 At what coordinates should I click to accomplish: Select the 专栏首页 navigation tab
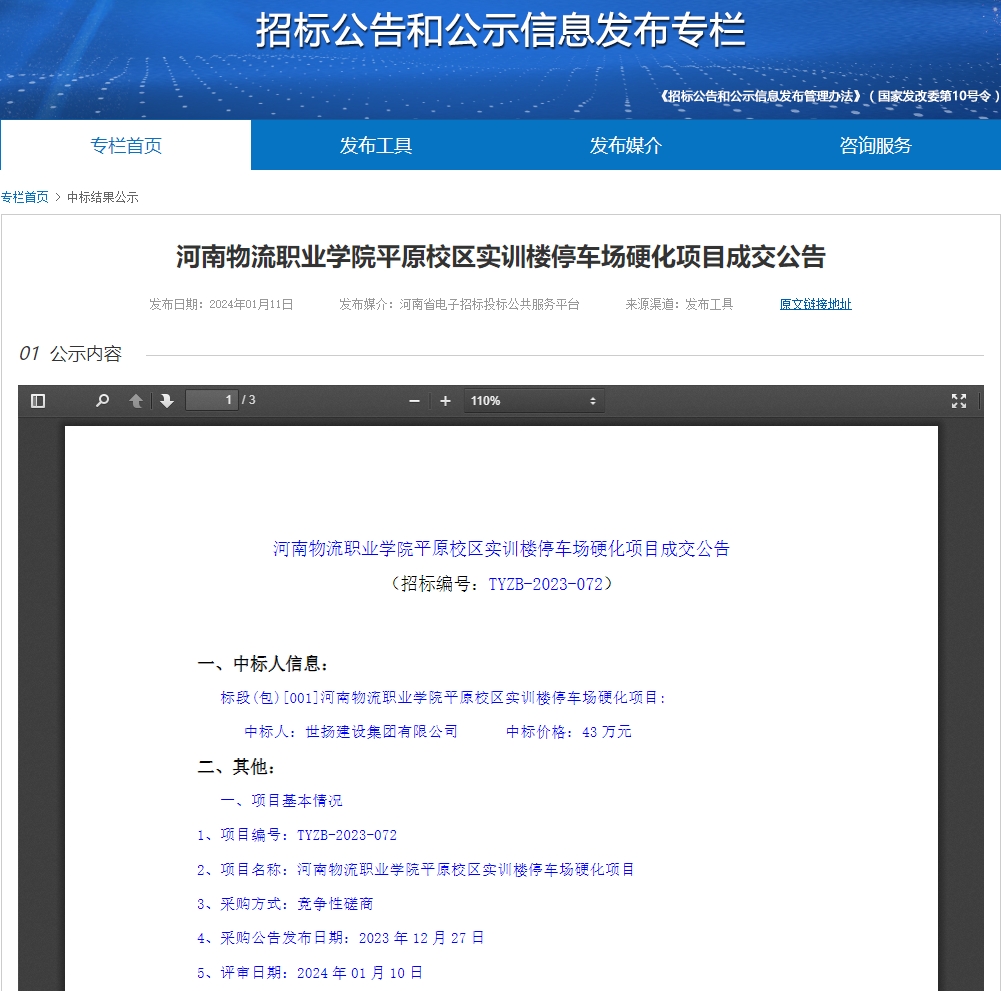point(125,145)
